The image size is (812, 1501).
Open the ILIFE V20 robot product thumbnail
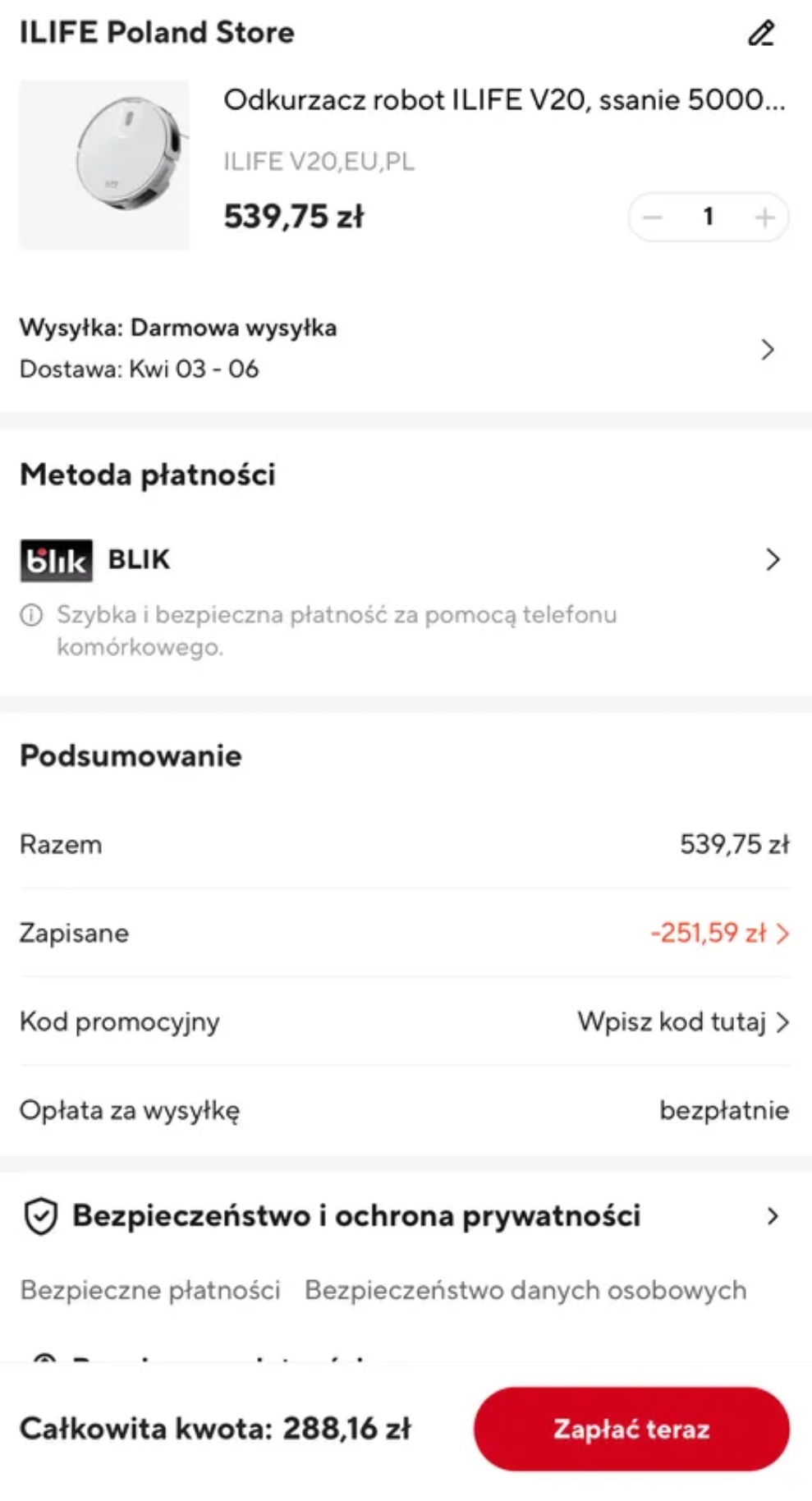pos(104,165)
